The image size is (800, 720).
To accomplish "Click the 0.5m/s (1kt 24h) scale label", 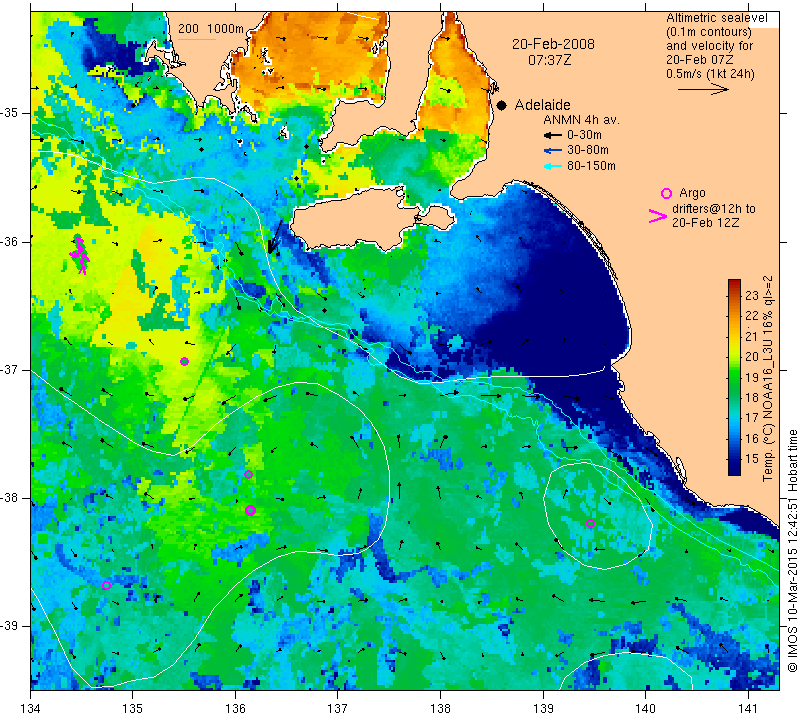I will click(x=710, y=74).
